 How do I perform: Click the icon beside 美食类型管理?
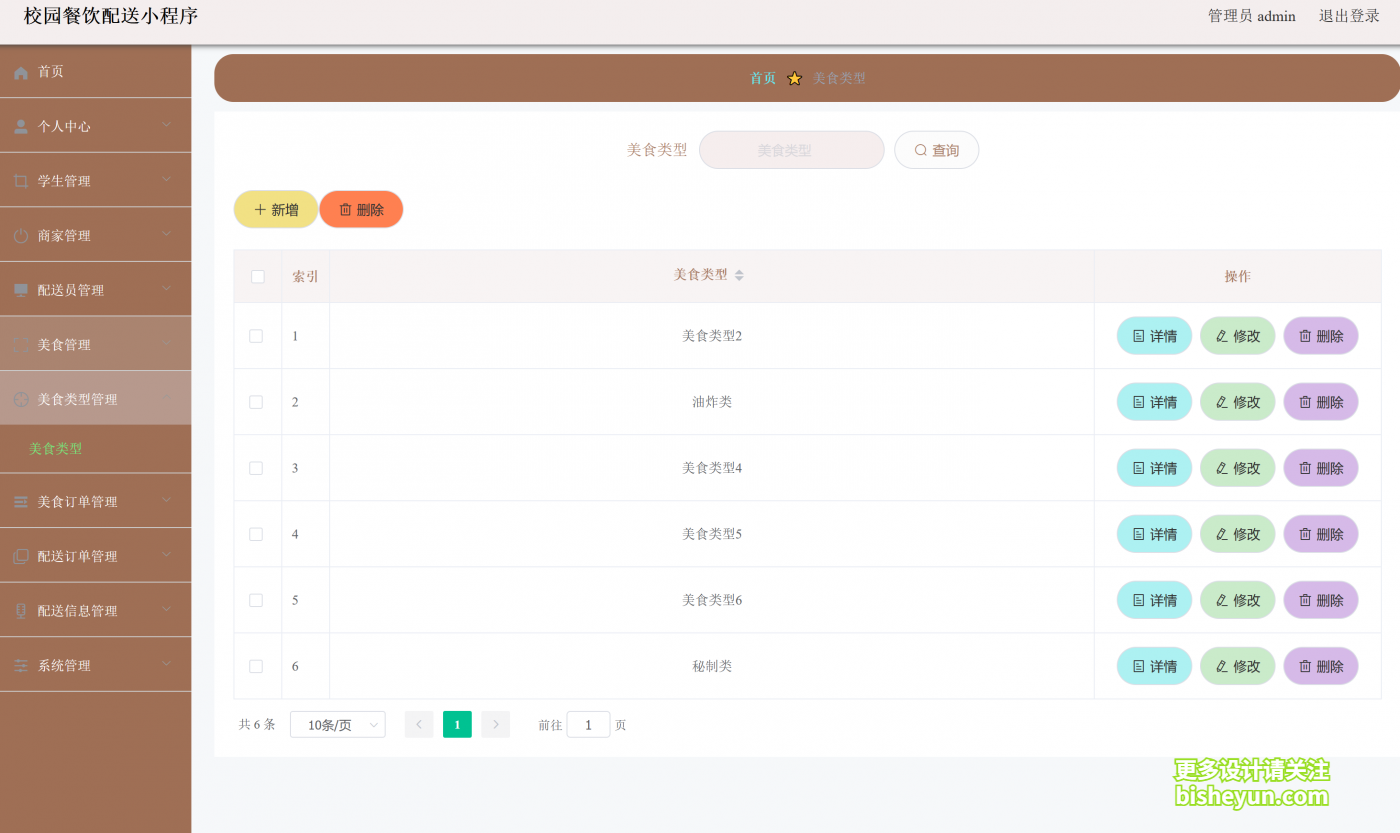(21, 400)
